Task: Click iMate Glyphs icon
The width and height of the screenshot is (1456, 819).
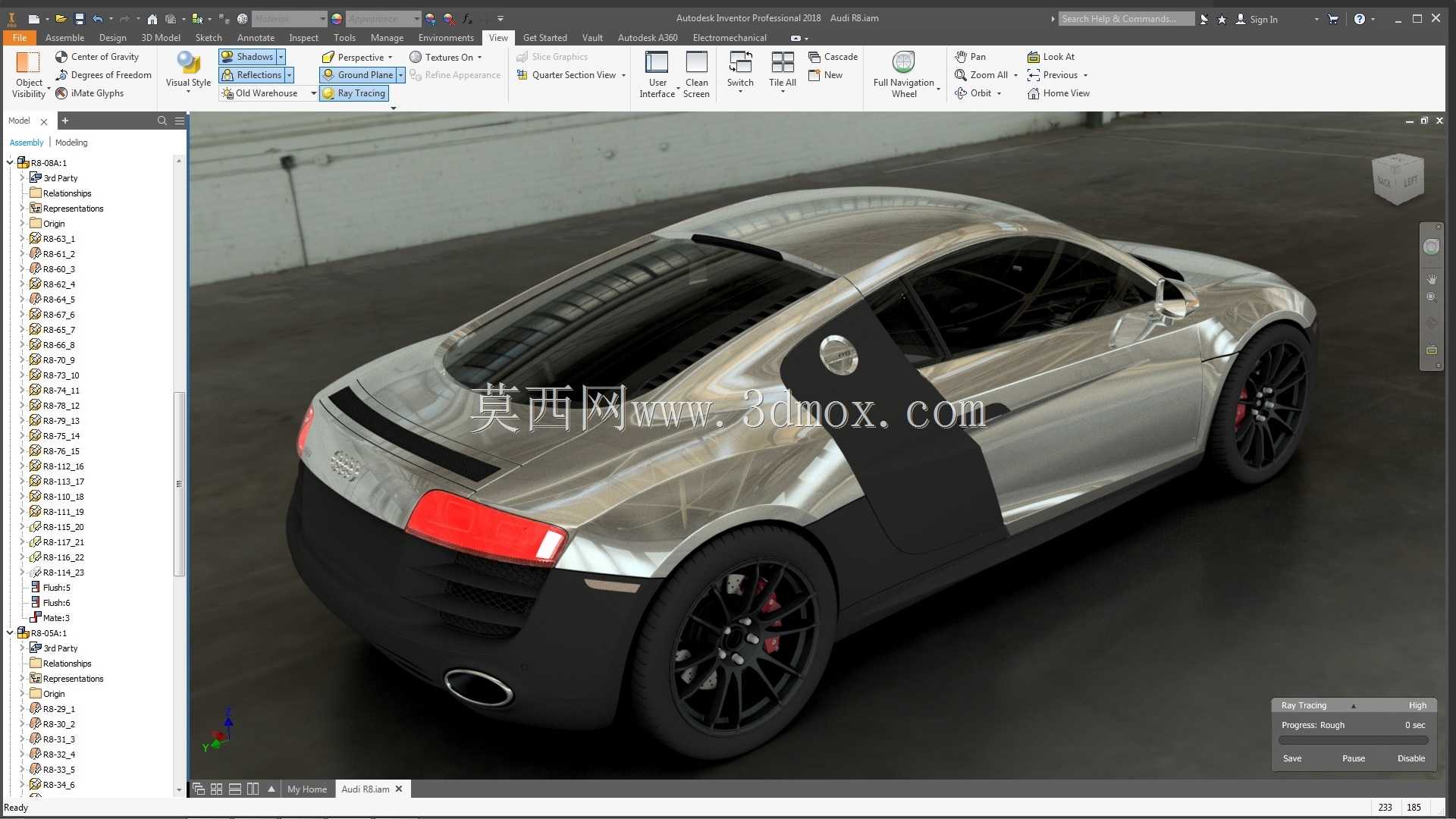Action: coord(61,93)
